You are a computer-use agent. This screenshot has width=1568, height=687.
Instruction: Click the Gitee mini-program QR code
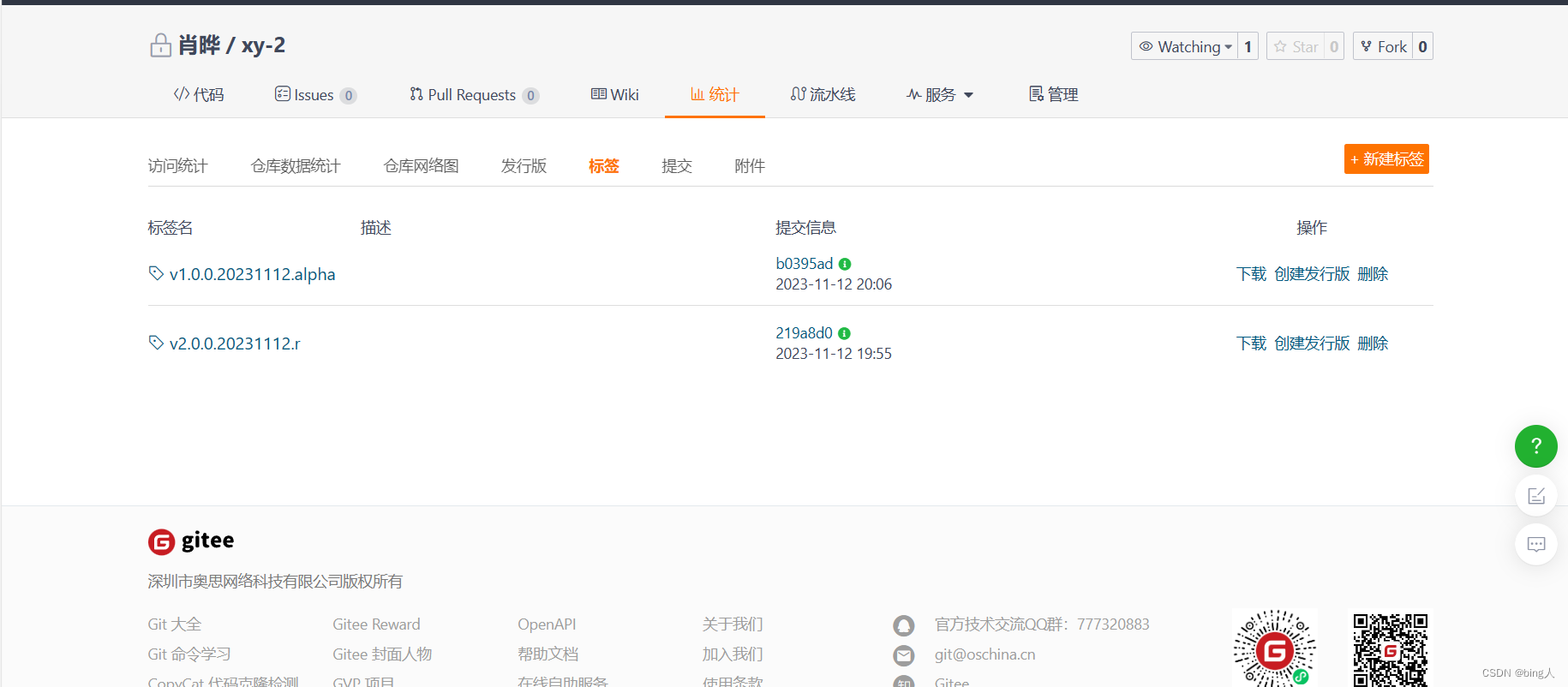pyautogui.click(x=1274, y=648)
